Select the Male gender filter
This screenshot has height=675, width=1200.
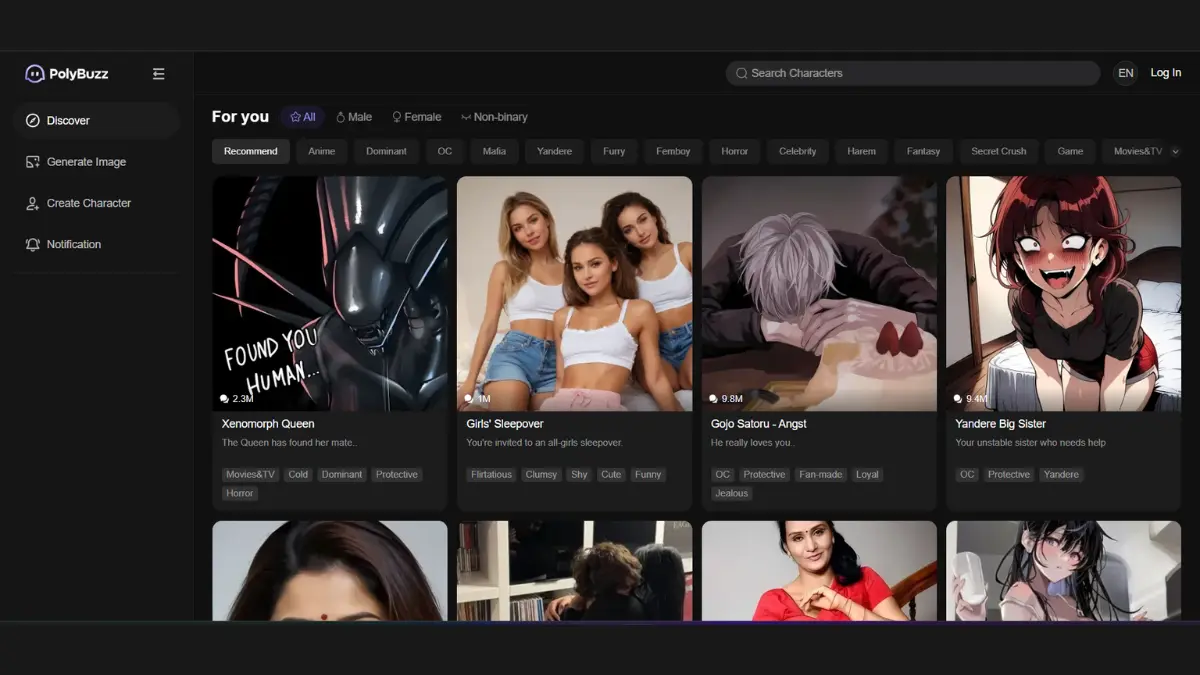[x=354, y=116]
